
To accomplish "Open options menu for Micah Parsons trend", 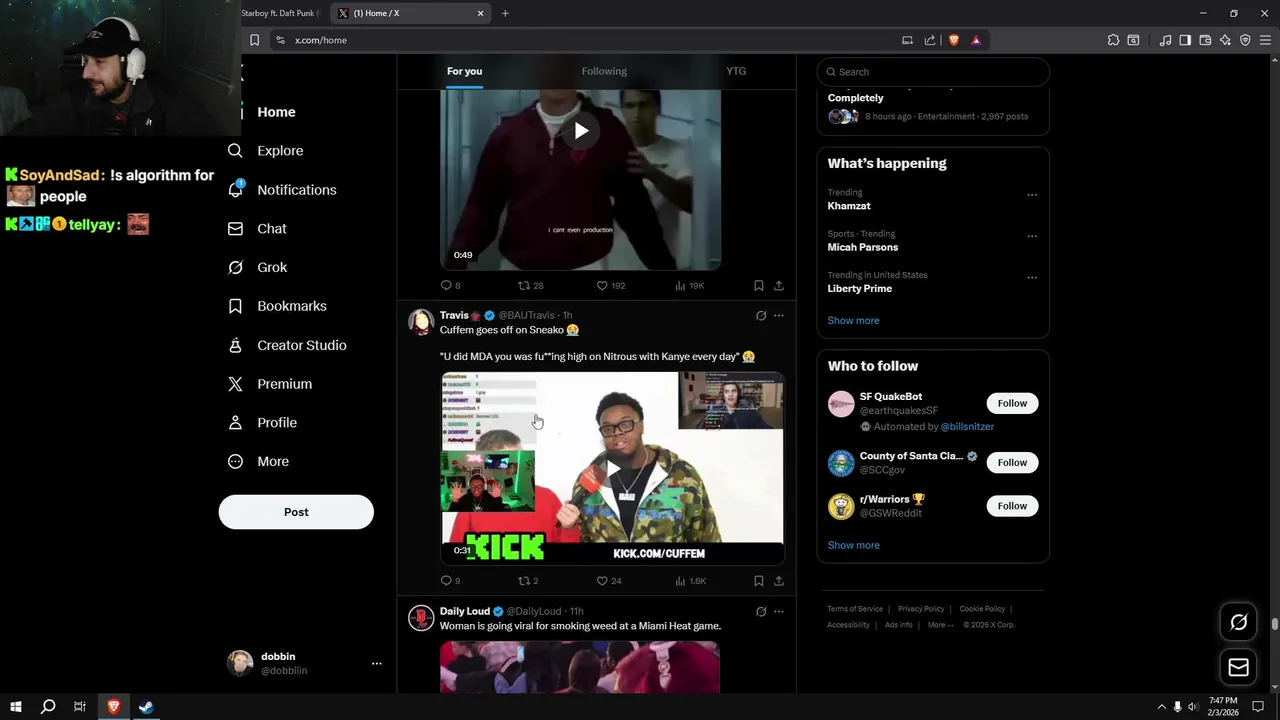I will 1032,237.
